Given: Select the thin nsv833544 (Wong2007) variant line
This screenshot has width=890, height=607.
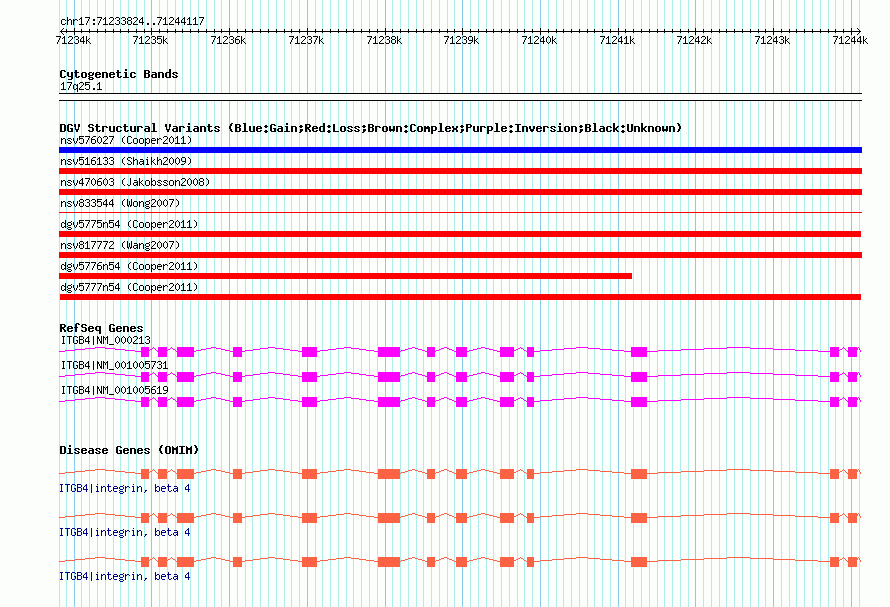Looking at the screenshot, I should [460, 212].
